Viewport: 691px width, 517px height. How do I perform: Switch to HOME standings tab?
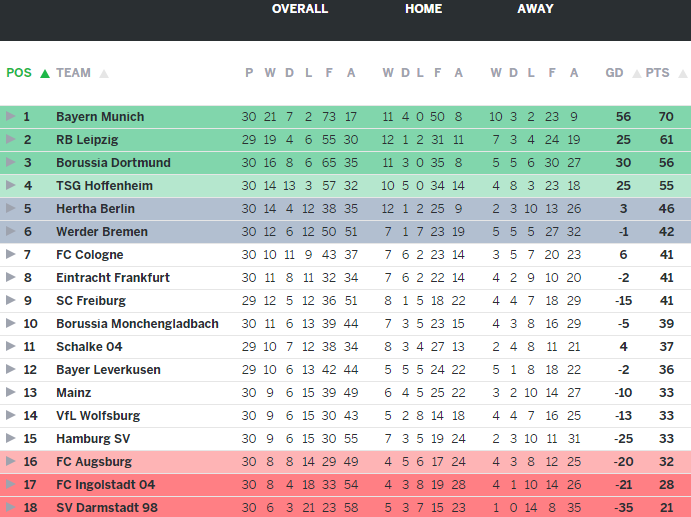[423, 9]
